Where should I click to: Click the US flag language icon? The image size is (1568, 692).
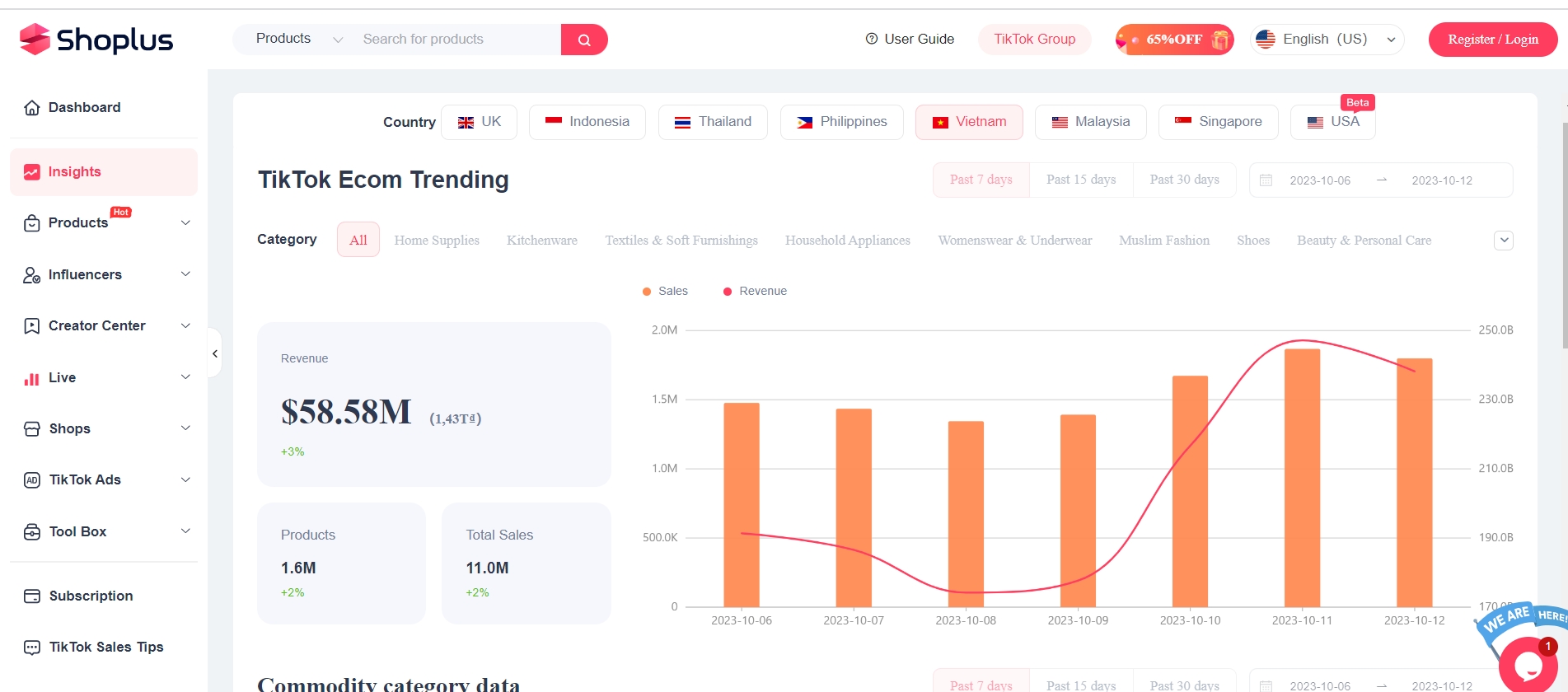(x=1266, y=39)
